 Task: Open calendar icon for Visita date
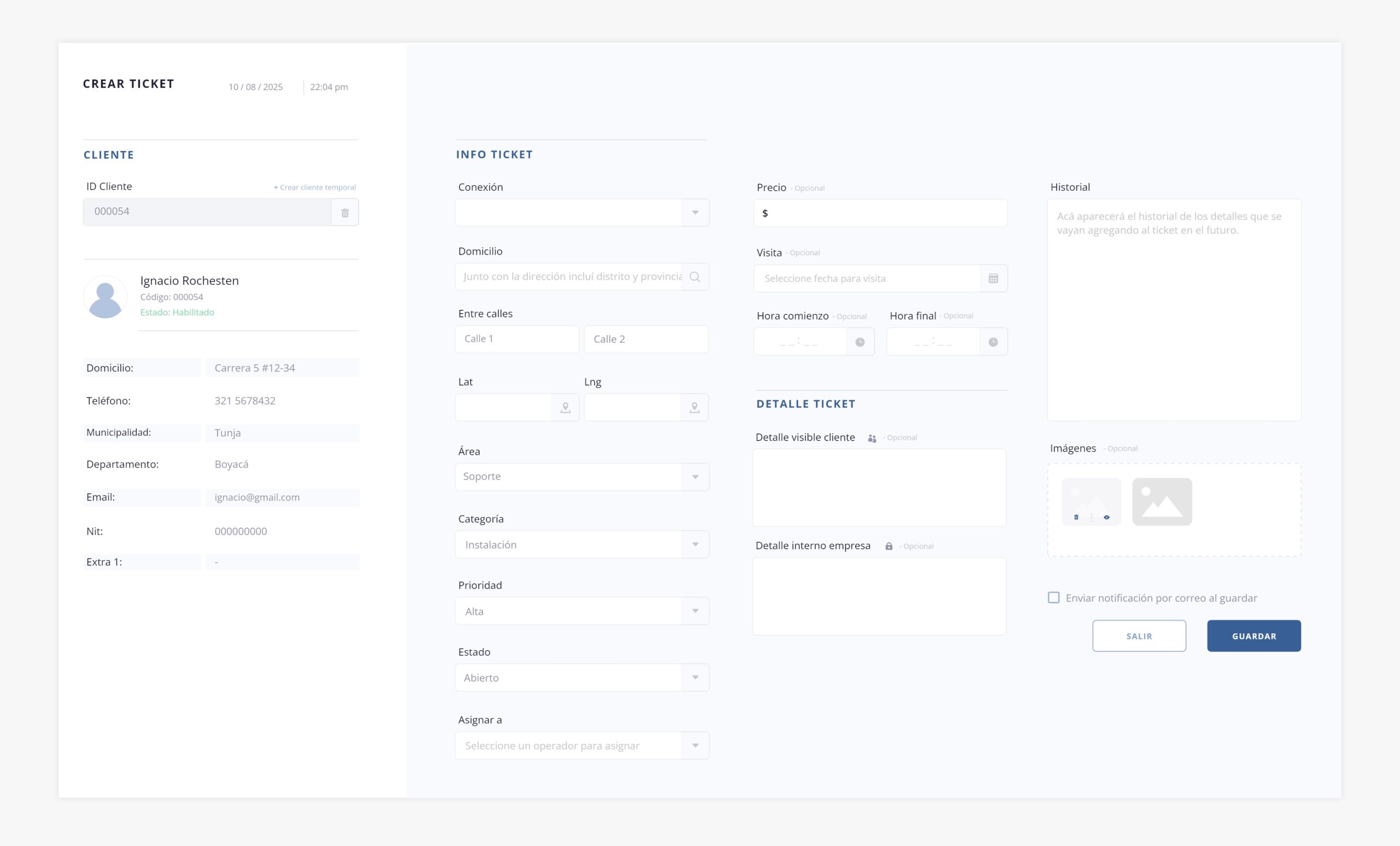(993, 278)
